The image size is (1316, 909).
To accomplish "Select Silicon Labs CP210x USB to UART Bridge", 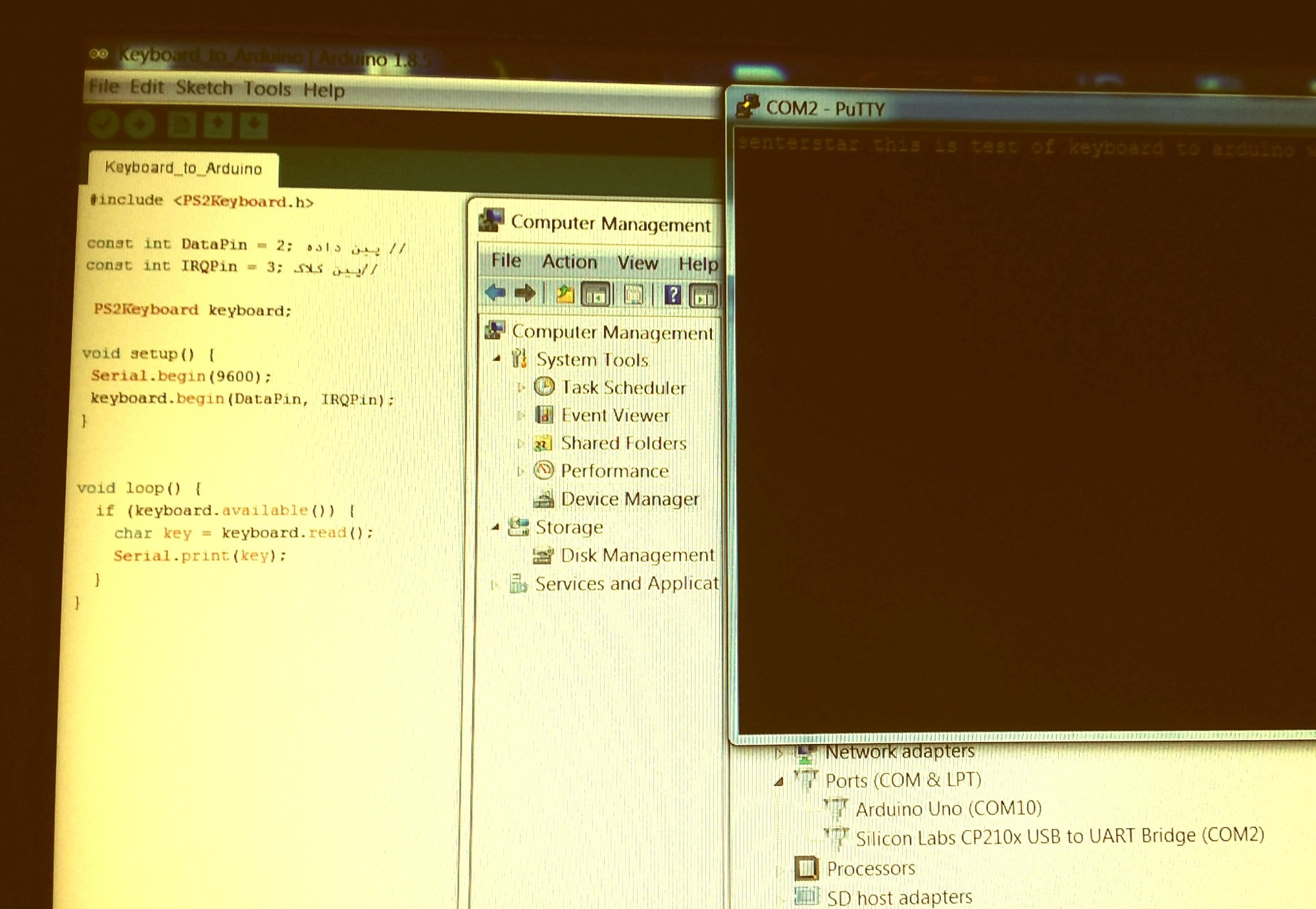I will (x=1059, y=837).
